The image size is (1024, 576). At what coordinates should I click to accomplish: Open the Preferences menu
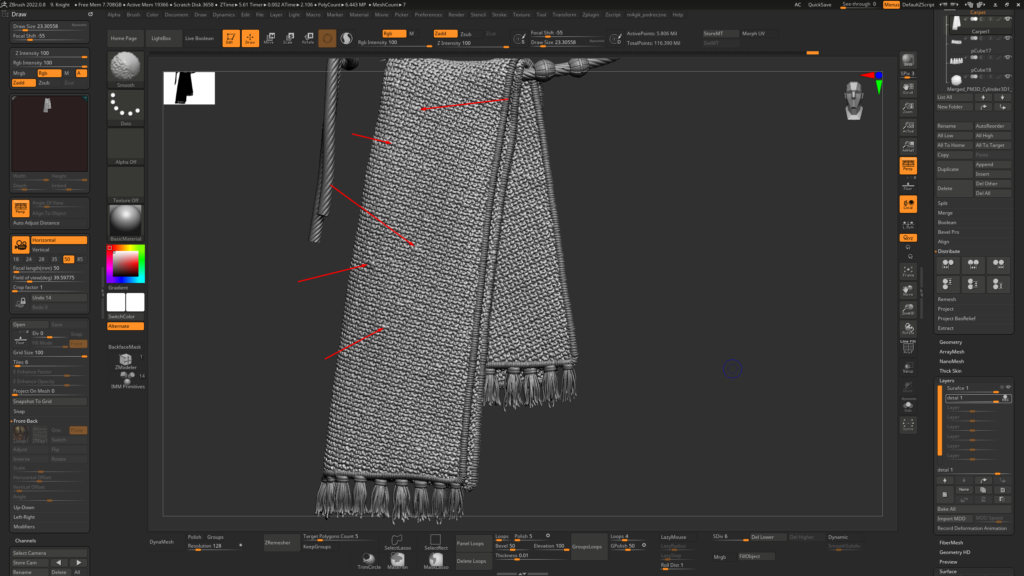click(x=428, y=15)
